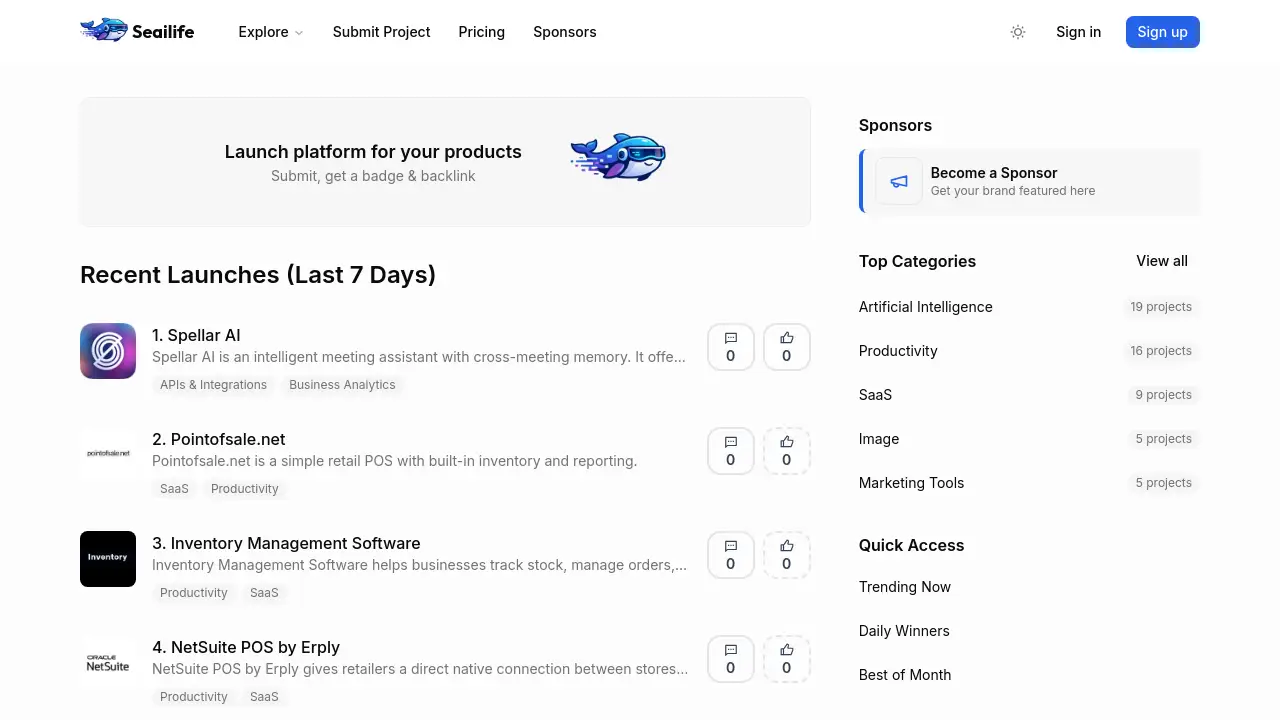Click the Sign up button
The width and height of the screenshot is (1280, 720).
pos(1163,32)
